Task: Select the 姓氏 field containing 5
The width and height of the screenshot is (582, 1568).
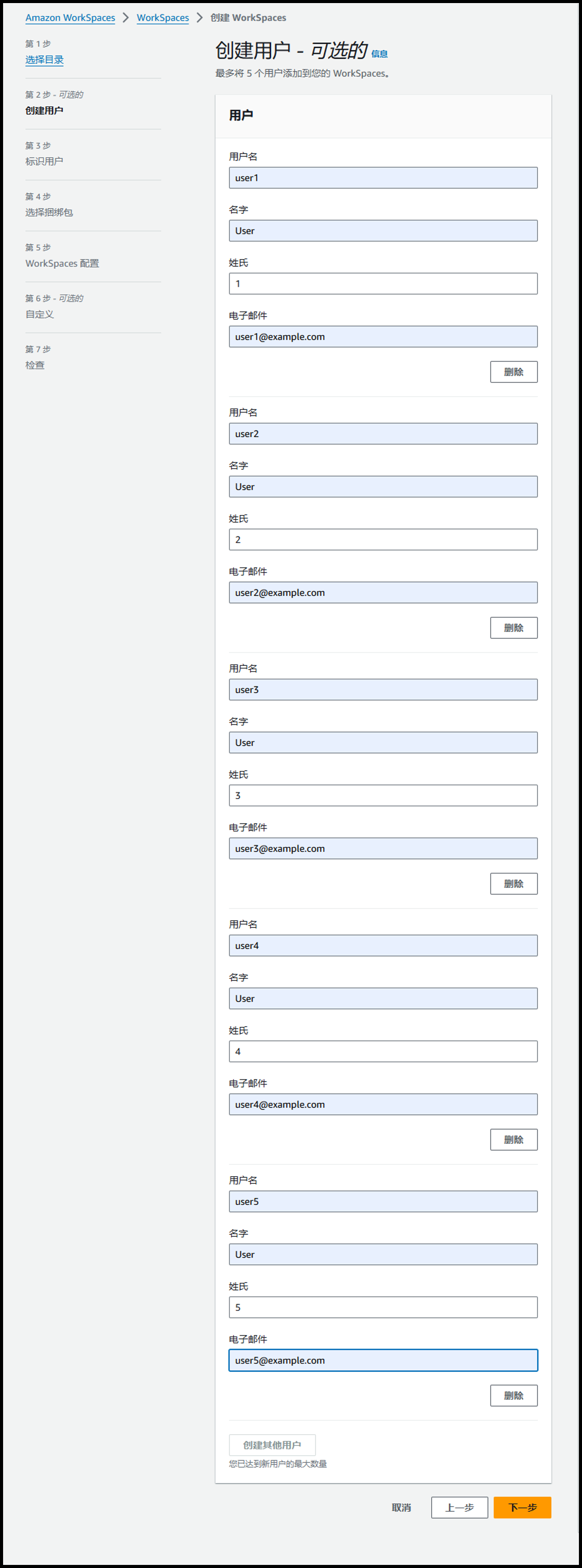Action: point(383,1307)
